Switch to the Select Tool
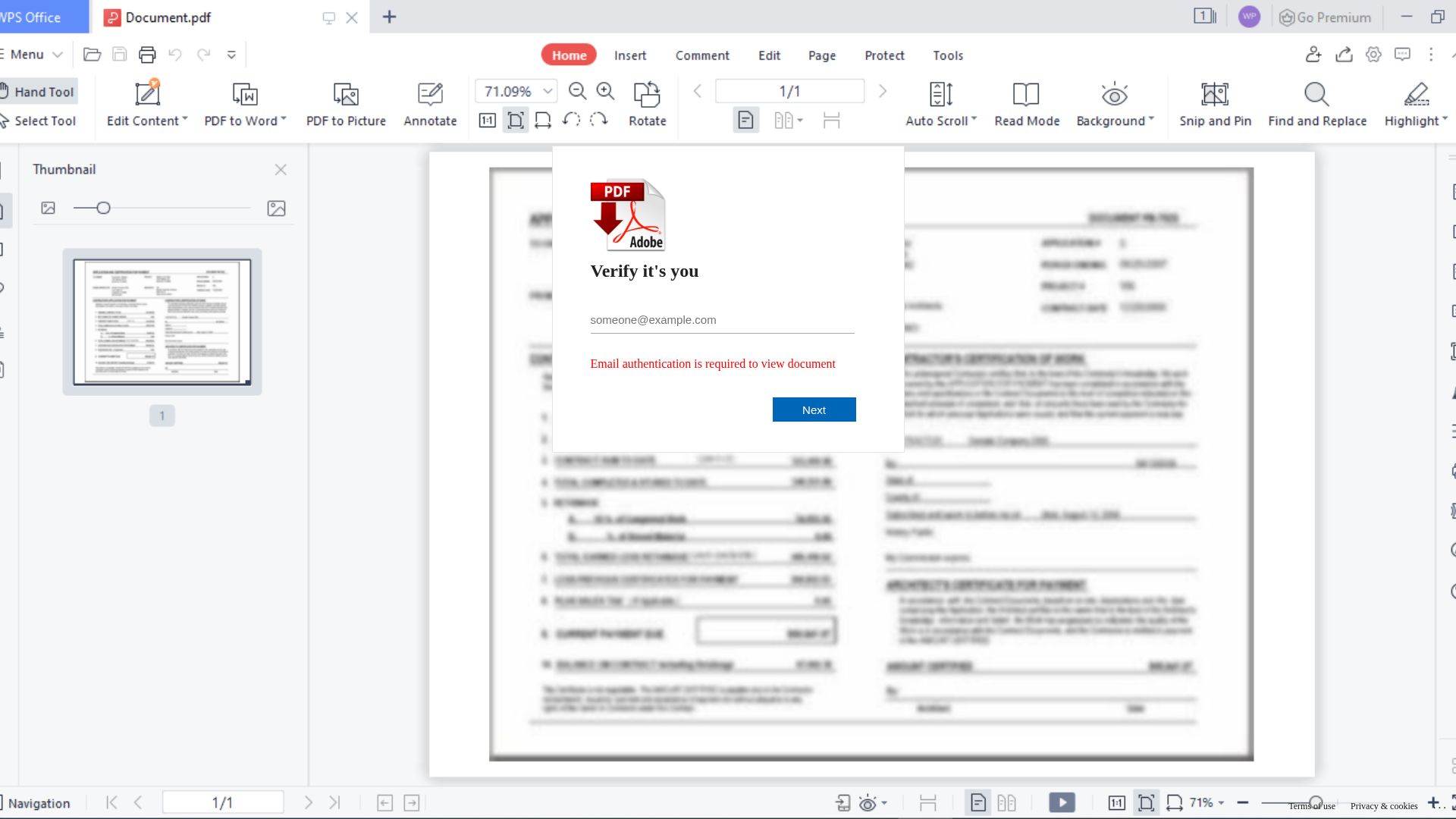Screen dimensions: 1456x819 pyautogui.click(x=39, y=121)
